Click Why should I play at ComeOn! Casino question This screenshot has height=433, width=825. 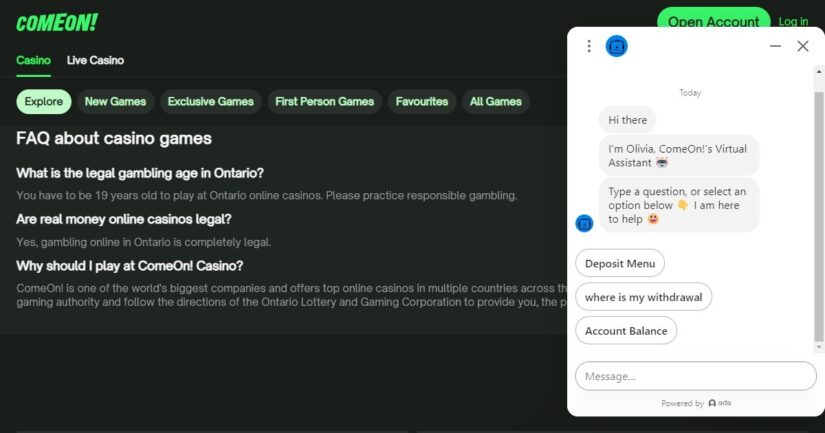129,266
